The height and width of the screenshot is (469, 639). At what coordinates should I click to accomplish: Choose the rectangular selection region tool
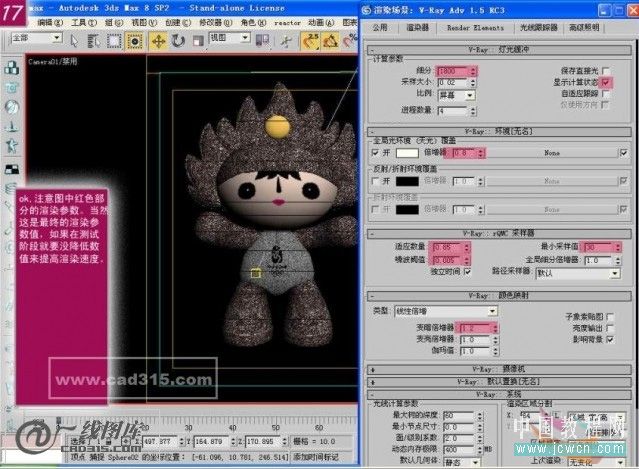114,41
